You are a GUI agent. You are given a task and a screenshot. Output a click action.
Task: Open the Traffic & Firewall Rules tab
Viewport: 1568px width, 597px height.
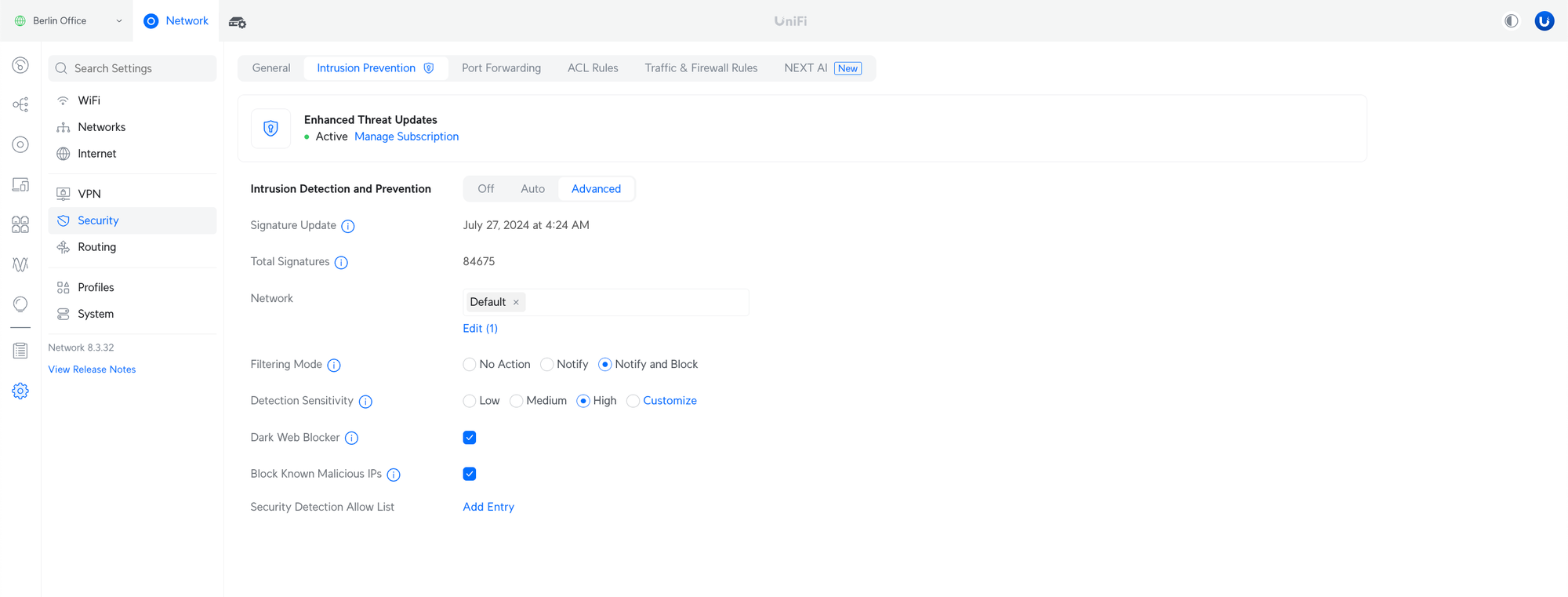[701, 68]
